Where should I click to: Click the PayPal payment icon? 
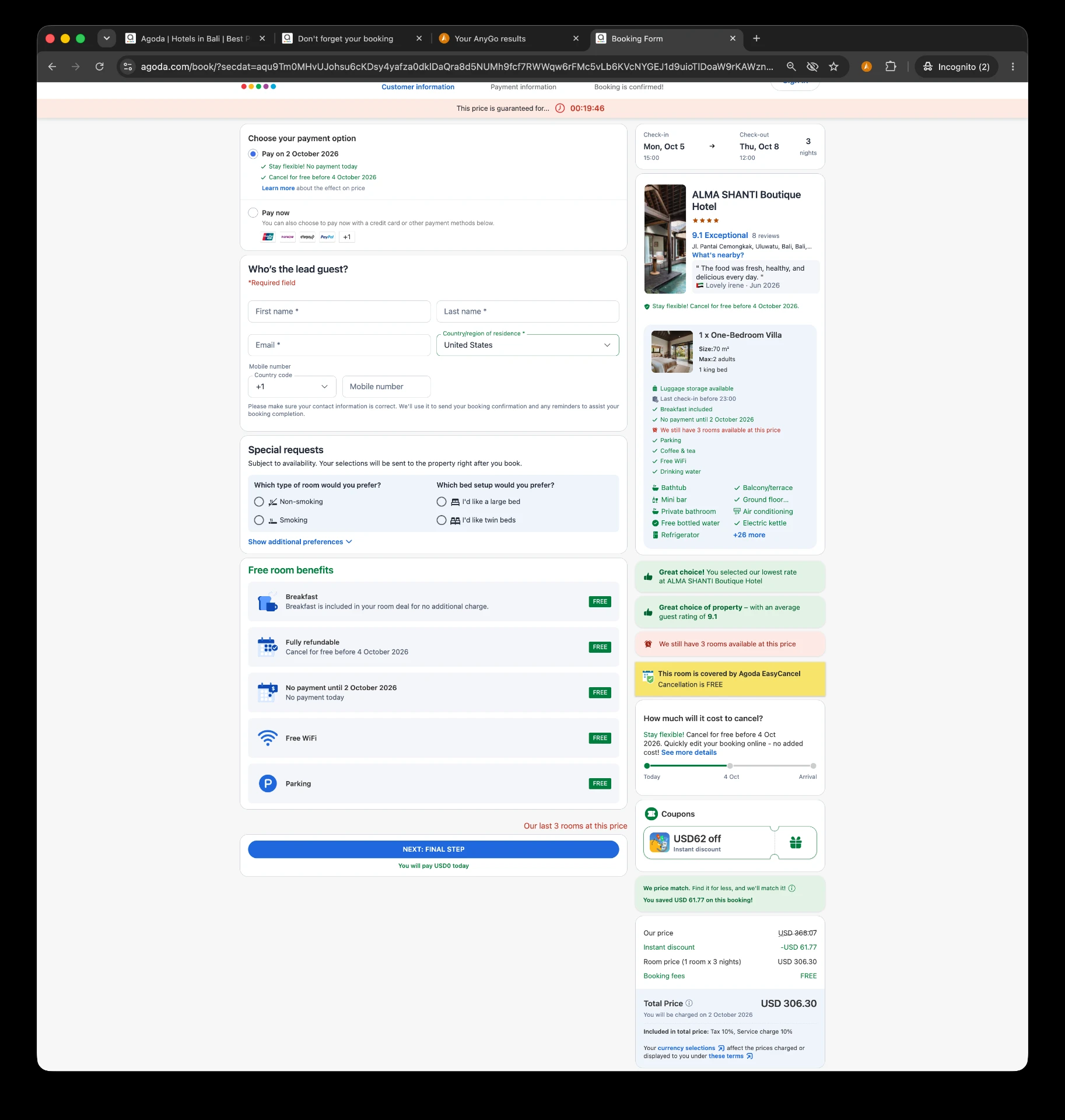click(327, 237)
